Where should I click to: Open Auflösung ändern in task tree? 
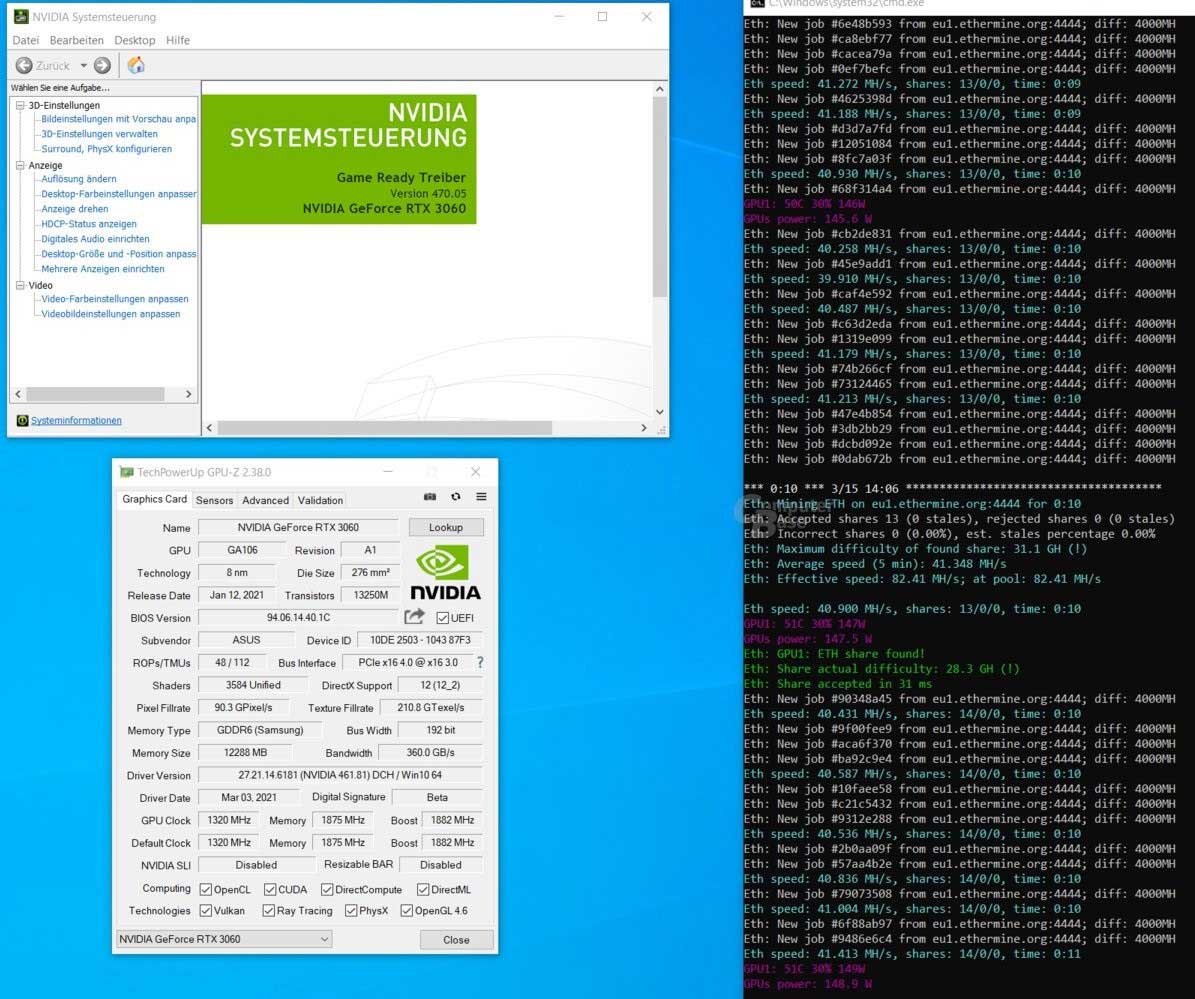click(x=79, y=179)
